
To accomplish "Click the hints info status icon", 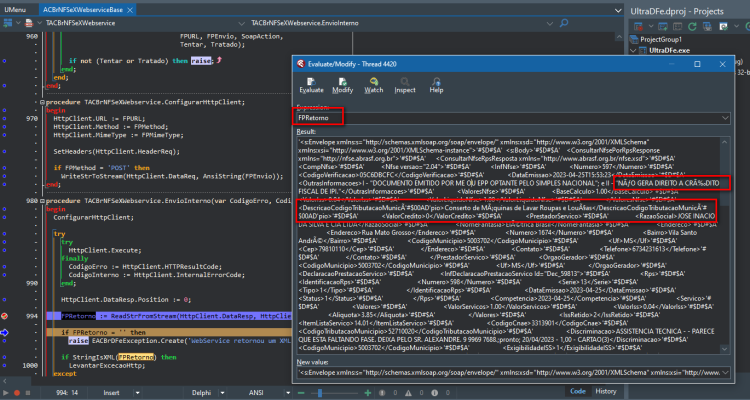I will coord(435,393).
